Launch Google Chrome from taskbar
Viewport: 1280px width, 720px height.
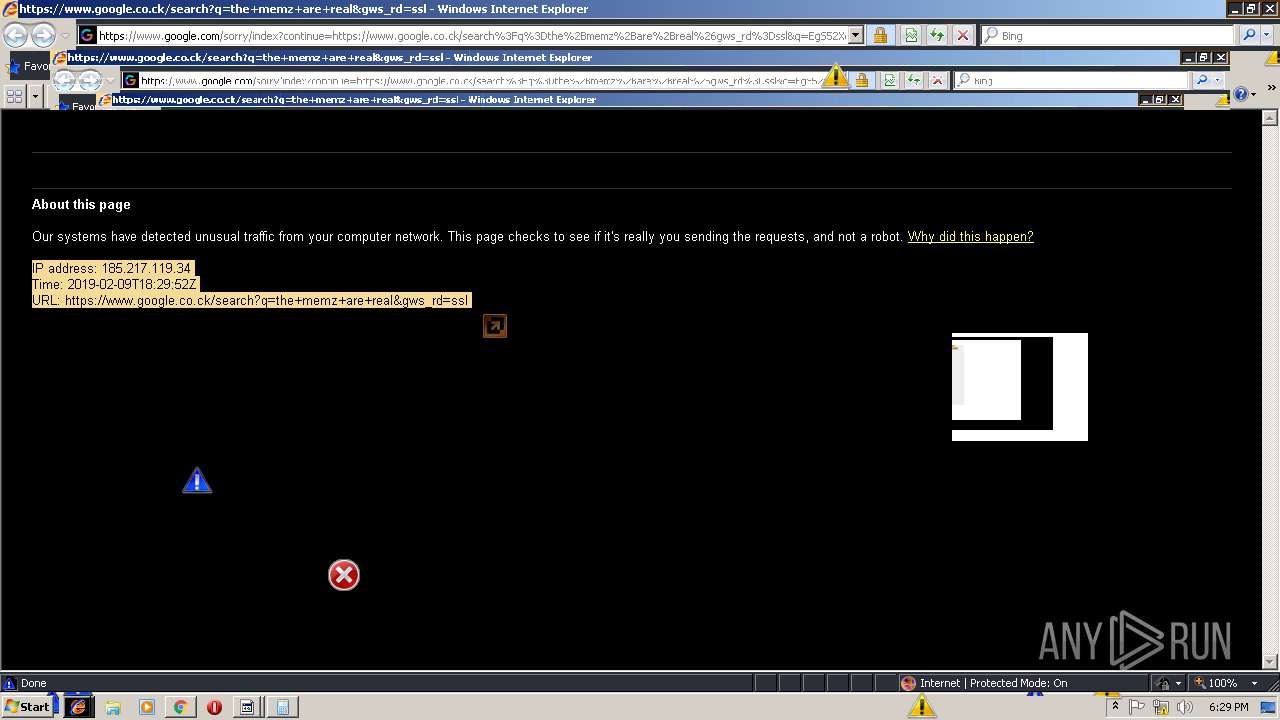click(x=180, y=707)
